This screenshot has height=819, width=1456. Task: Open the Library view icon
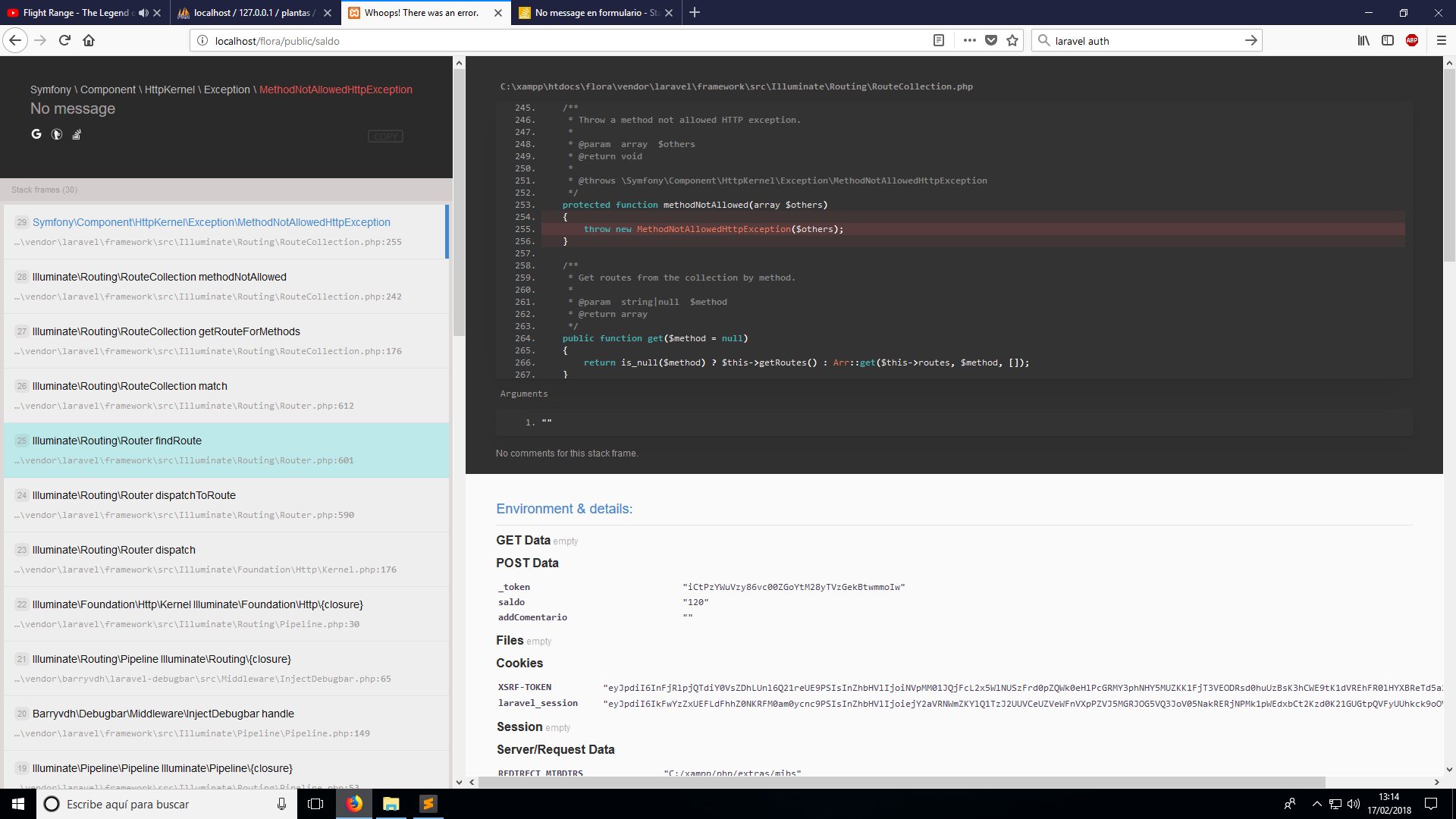[1363, 41]
